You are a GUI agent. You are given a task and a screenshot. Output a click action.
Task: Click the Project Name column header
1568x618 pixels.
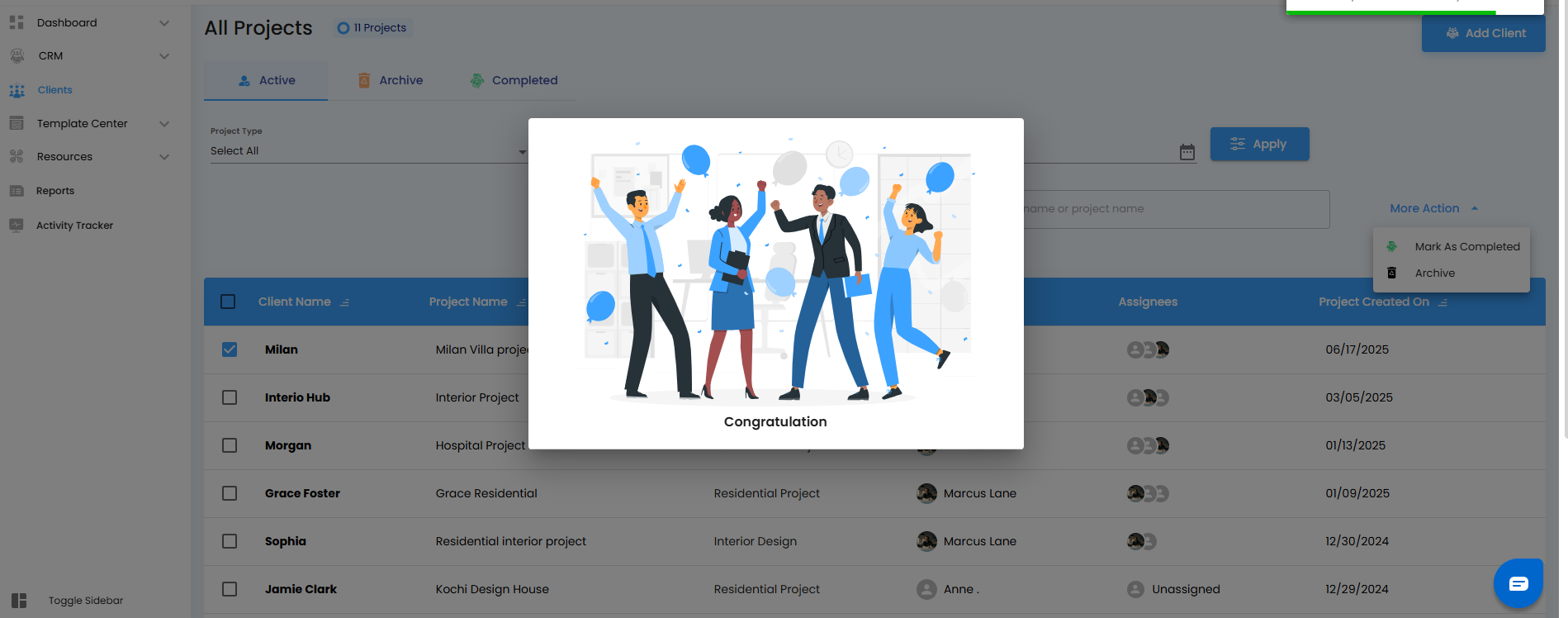click(x=468, y=302)
